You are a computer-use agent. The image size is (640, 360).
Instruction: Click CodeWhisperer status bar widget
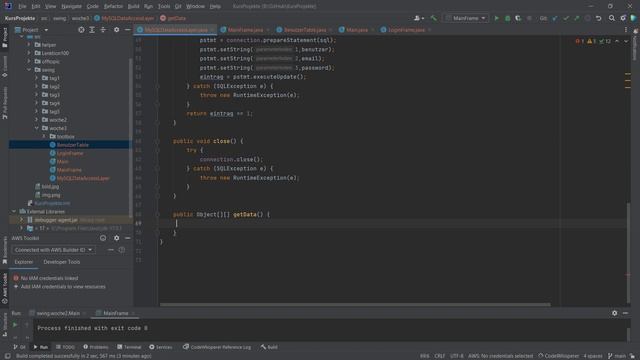(558, 356)
